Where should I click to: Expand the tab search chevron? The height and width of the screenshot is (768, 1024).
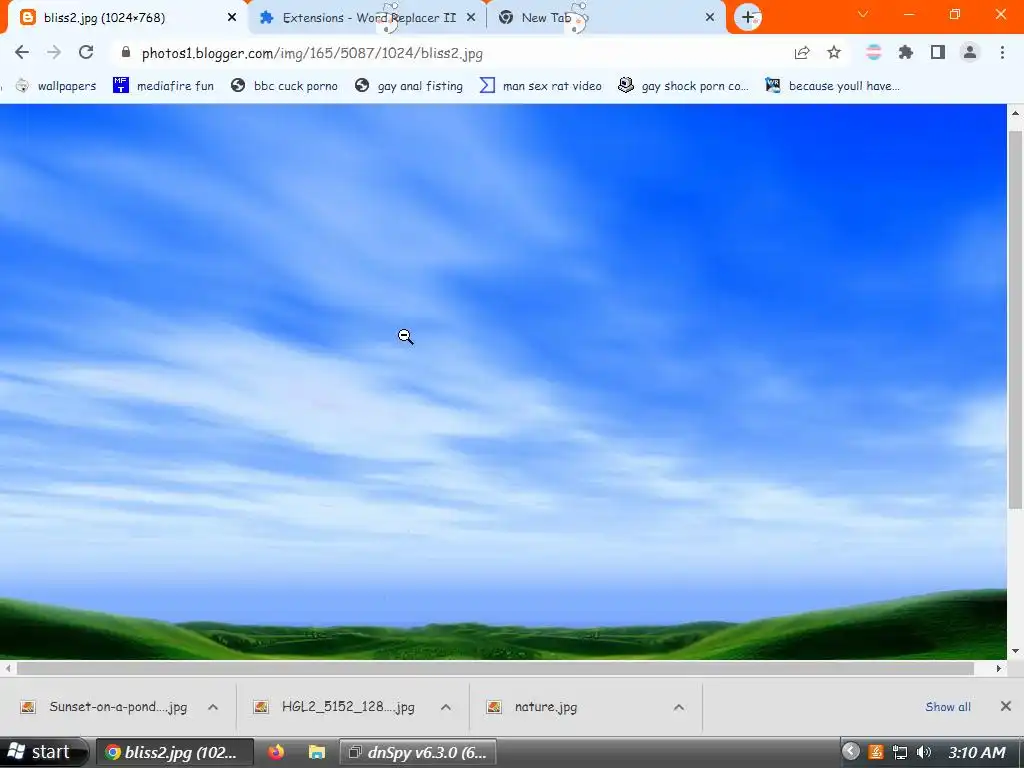point(863,14)
